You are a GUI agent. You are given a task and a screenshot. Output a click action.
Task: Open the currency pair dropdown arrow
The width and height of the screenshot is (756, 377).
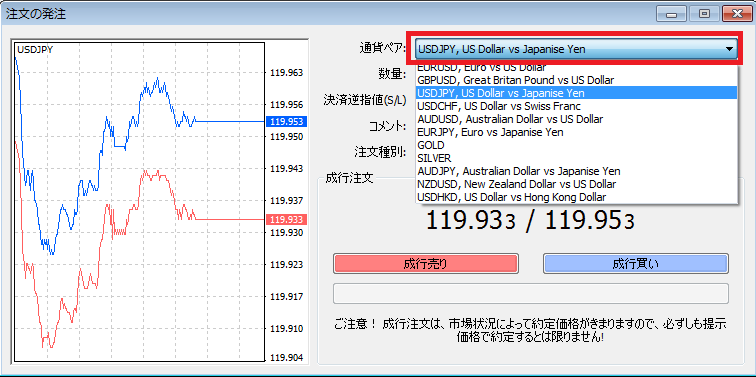(x=729, y=49)
